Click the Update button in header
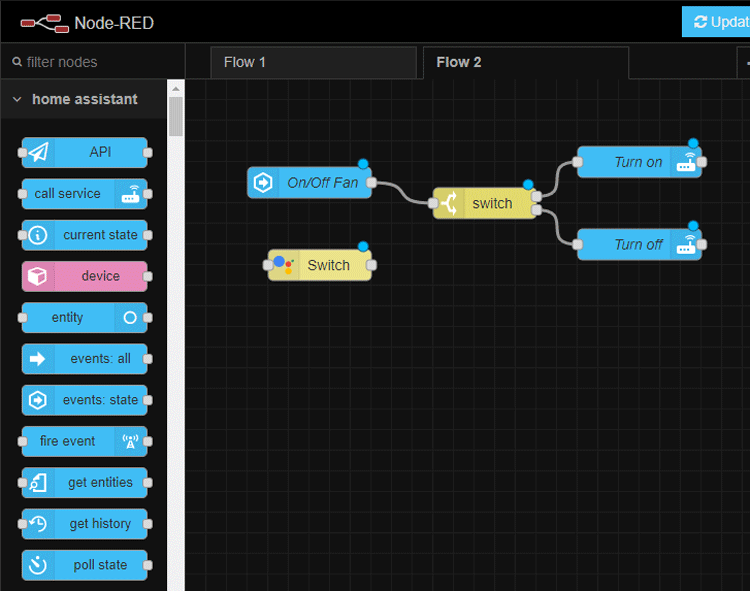 (716, 22)
